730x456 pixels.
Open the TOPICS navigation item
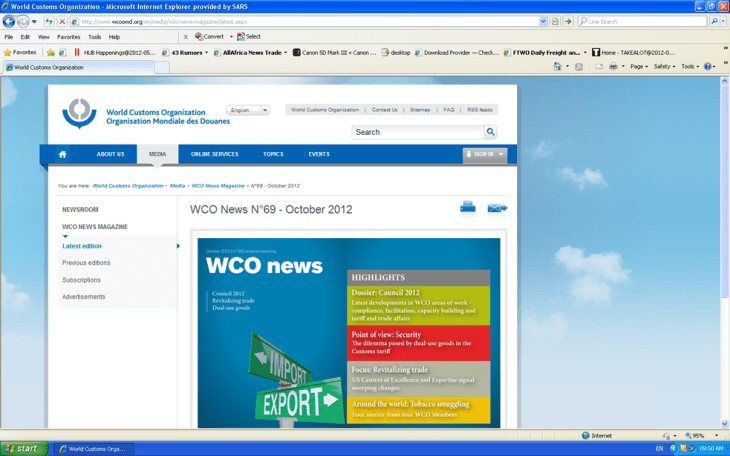[x=273, y=154]
